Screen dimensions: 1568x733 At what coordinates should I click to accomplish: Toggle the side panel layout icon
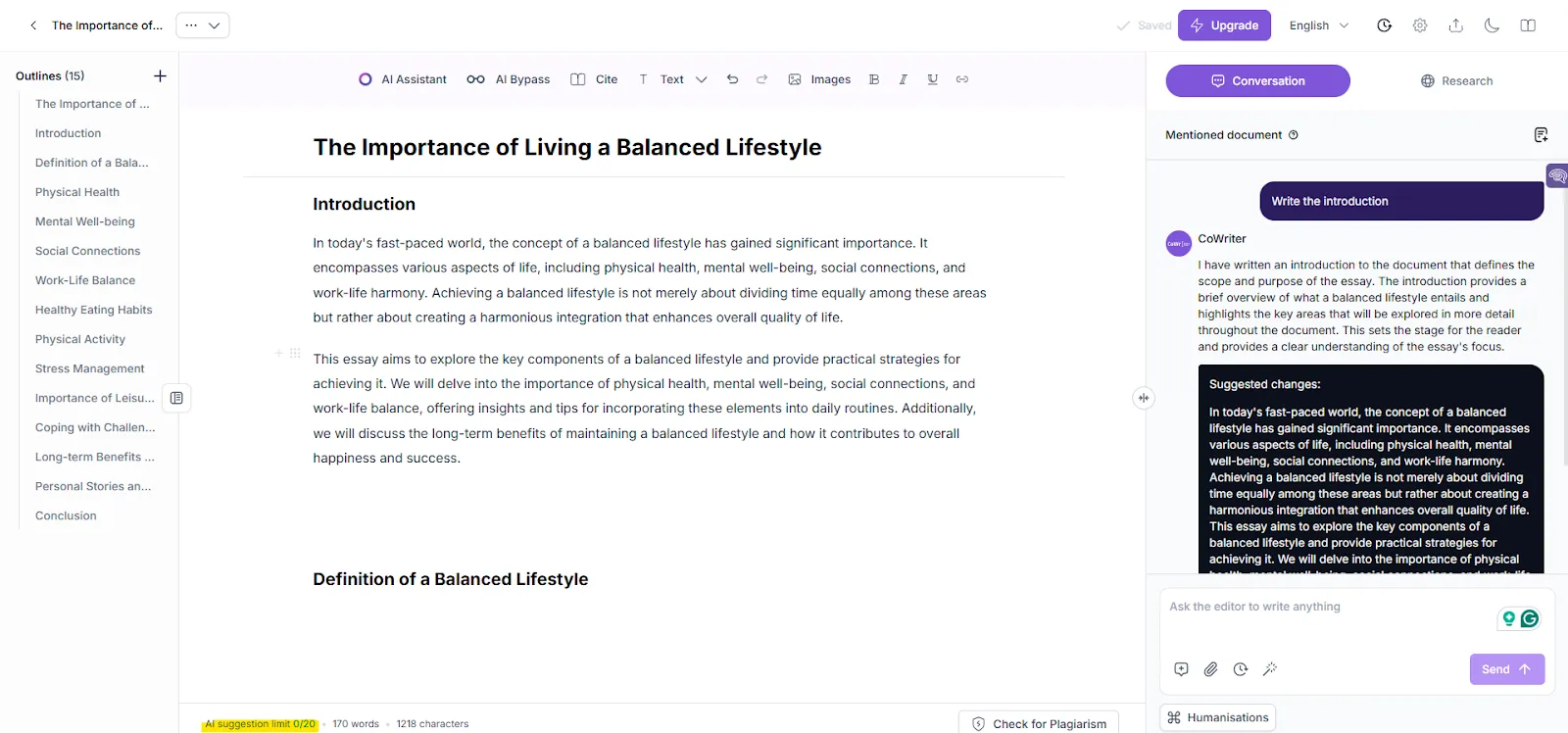click(1528, 25)
